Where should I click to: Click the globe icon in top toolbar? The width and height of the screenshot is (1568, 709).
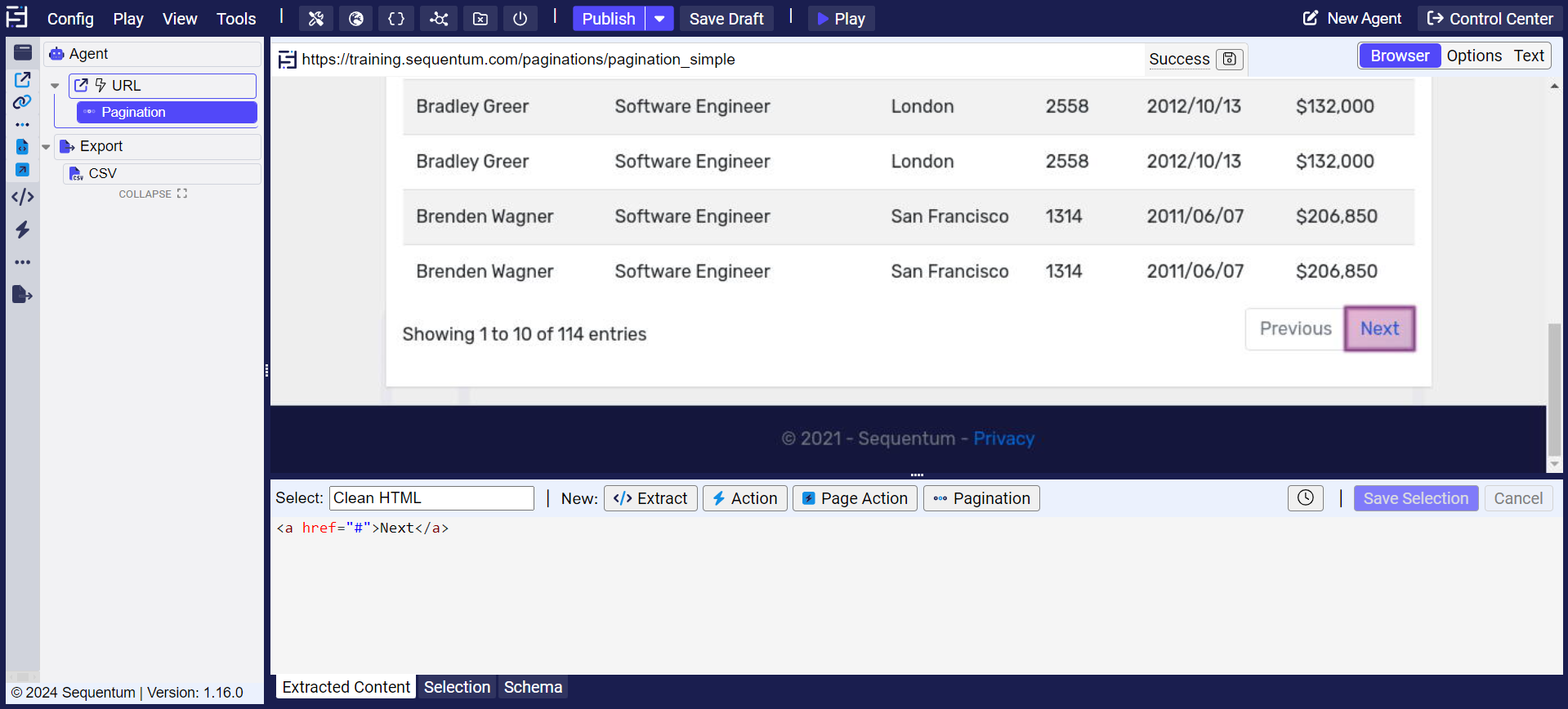[356, 19]
